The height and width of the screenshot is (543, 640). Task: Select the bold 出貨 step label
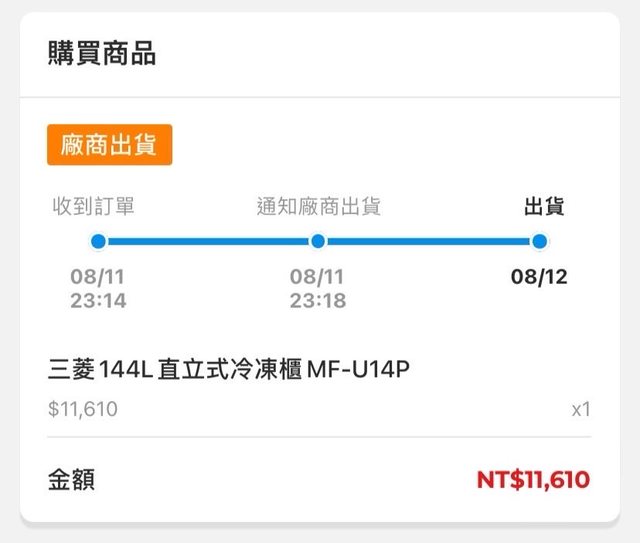[544, 207]
